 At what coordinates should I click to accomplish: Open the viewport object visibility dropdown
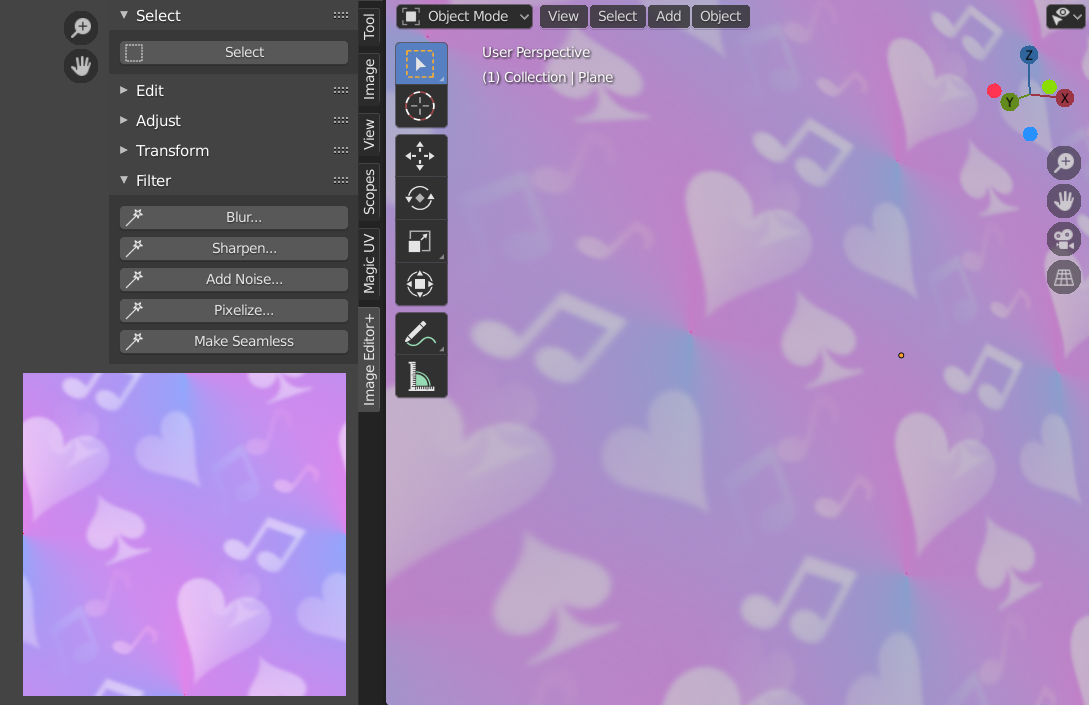pos(1065,16)
